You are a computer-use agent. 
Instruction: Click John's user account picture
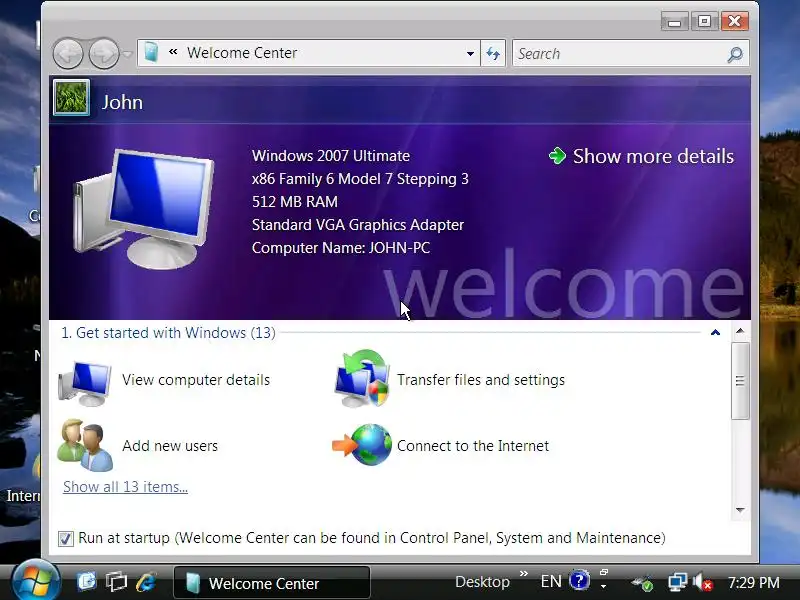pos(71,97)
